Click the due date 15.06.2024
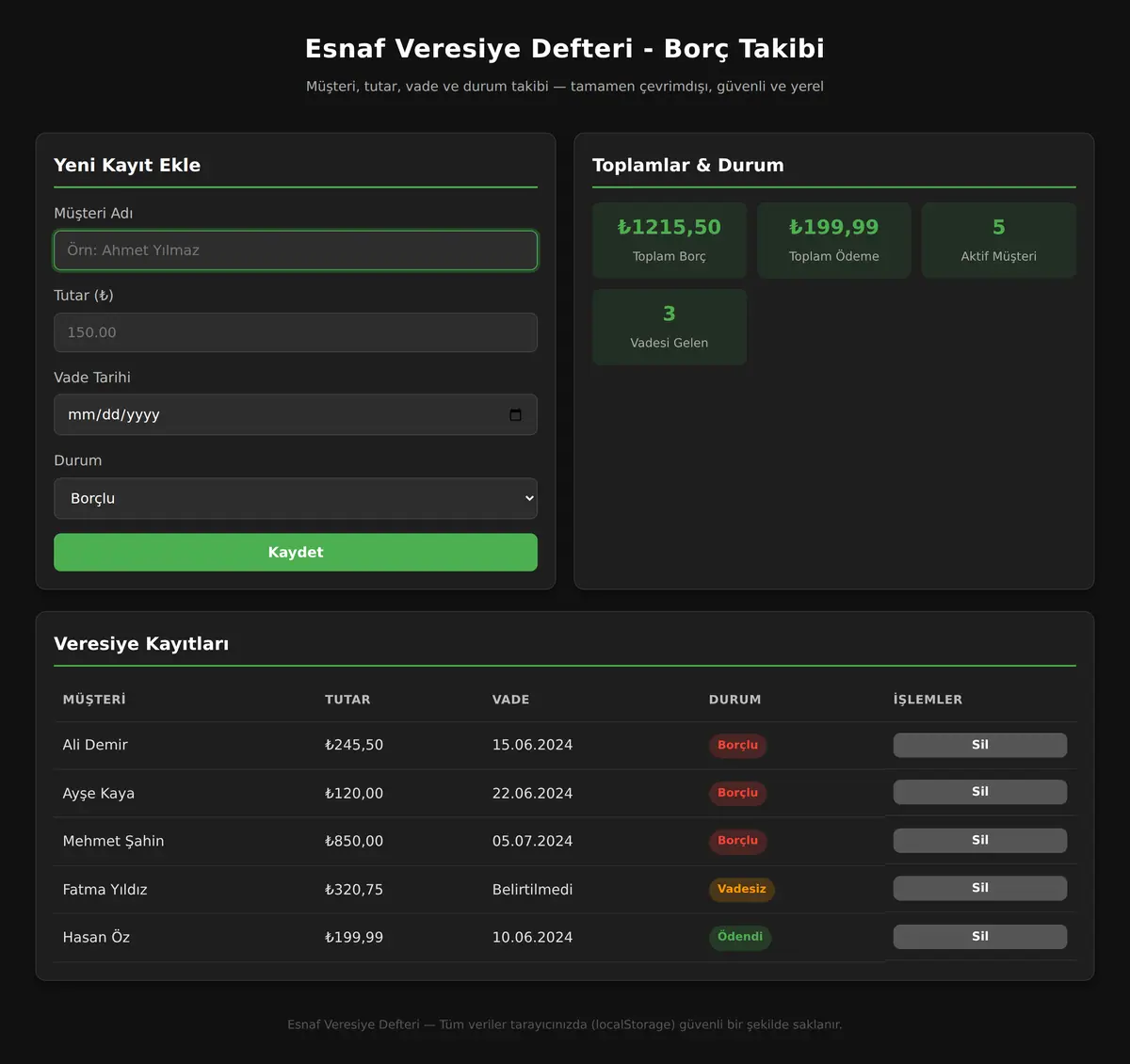Screen dimensions: 1130x1064 click(x=532, y=745)
